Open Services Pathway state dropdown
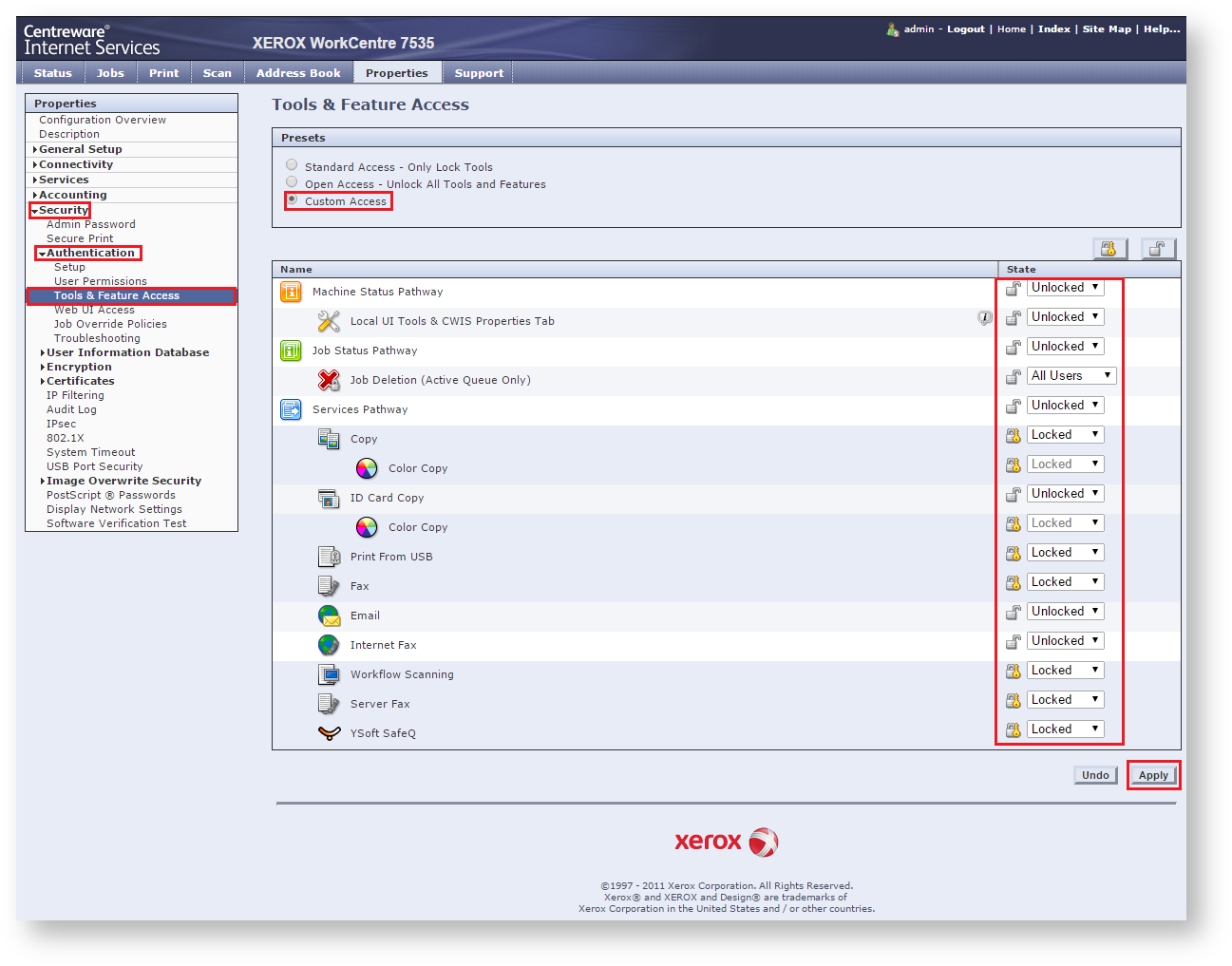The height and width of the screenshot is (966, 1232). (1065, 406)
